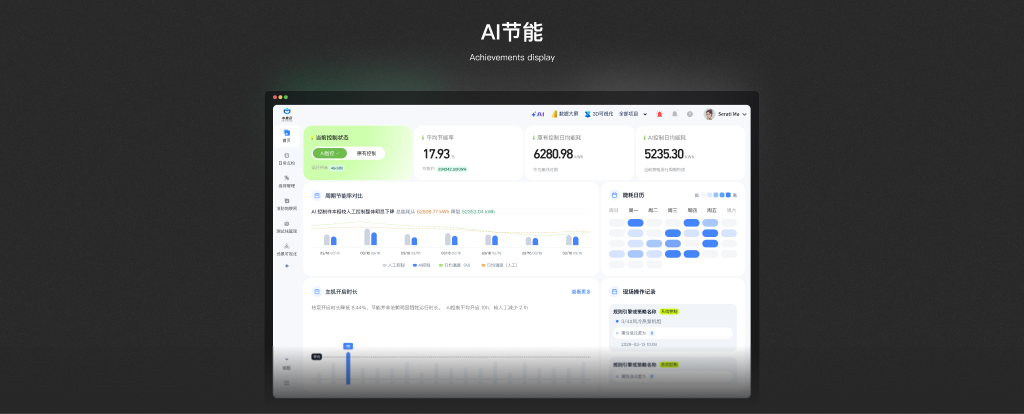Click the bottom-most sidebar icon

(x=287, y=383)
